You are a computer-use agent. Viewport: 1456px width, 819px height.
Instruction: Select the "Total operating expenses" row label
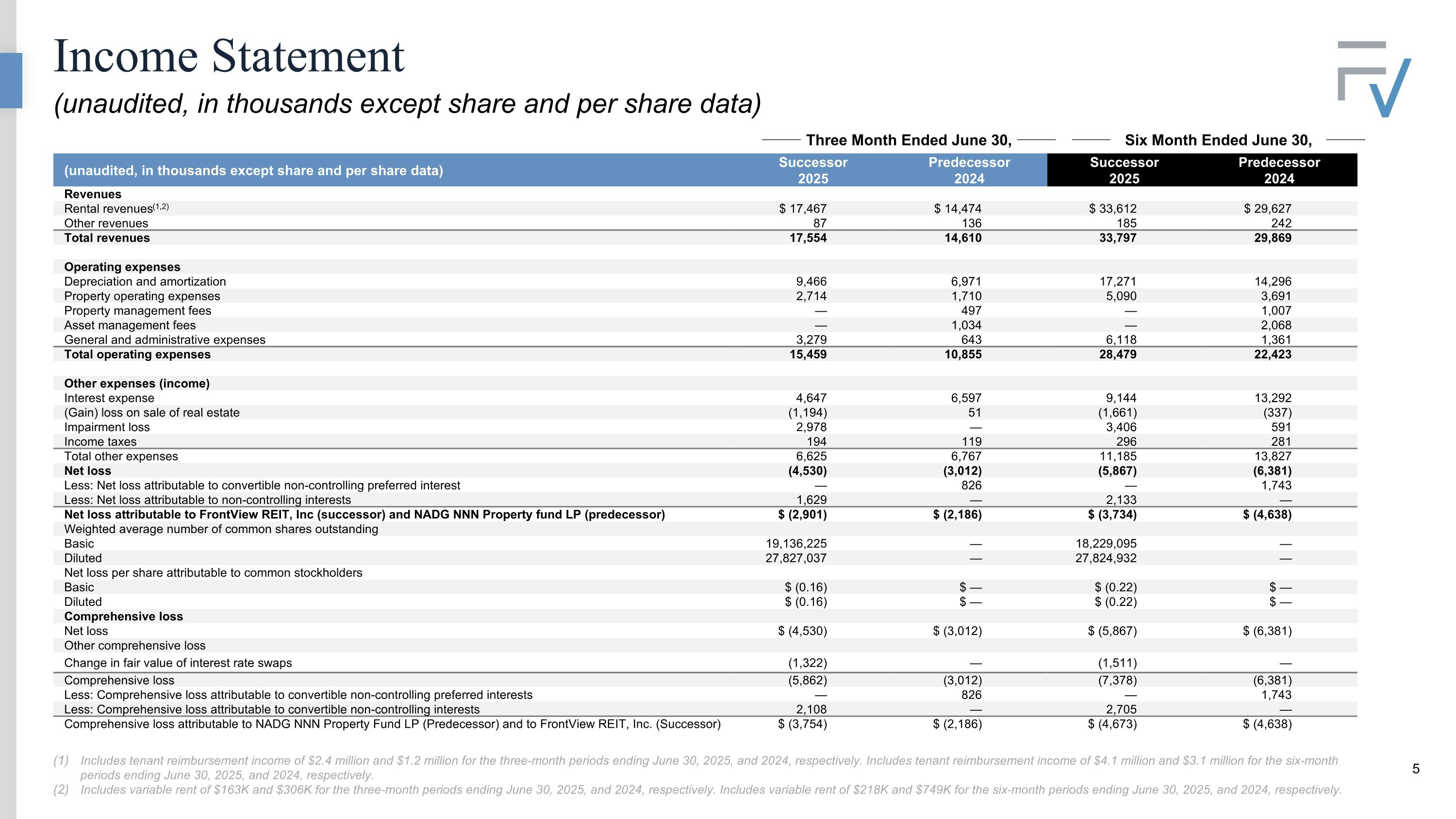[x=137, y=354]
